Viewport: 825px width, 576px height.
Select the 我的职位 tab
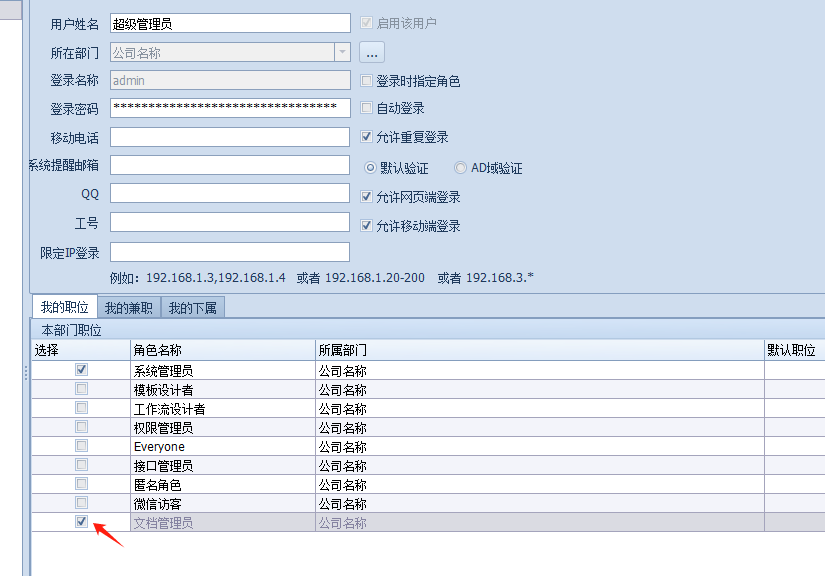[x=64, y=308]
